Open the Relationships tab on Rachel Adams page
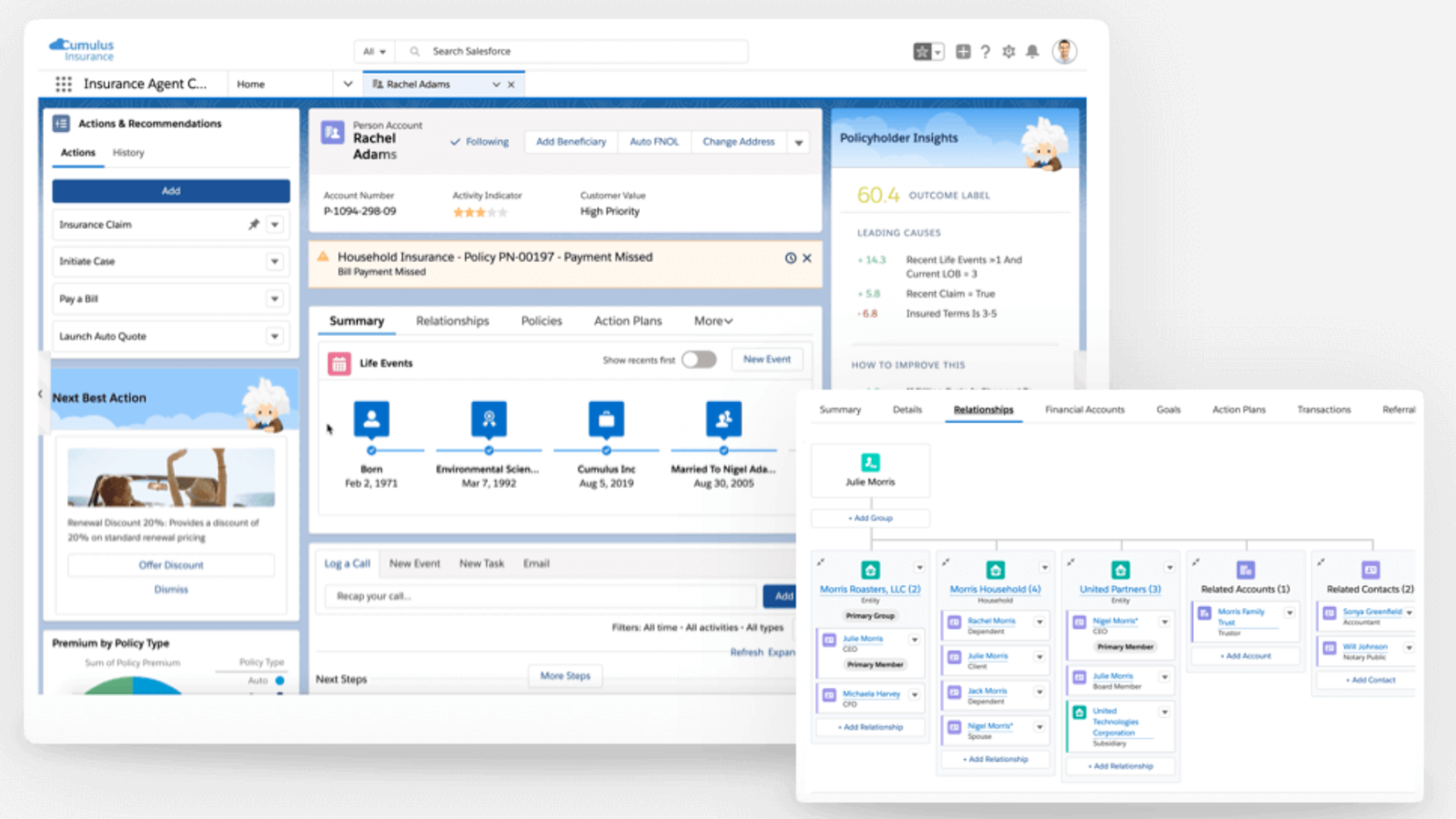The width and height of the screenshot is (1456, 819). click(452, 321)
